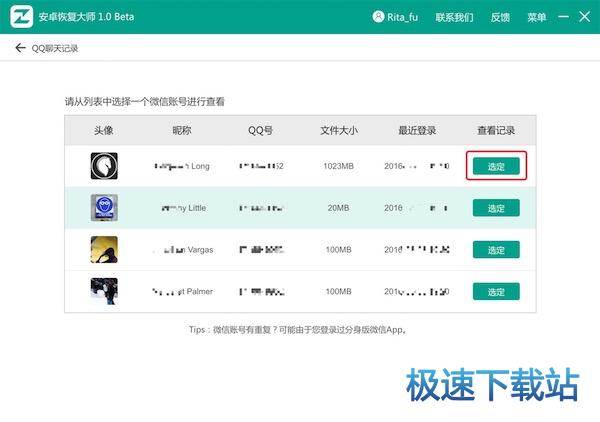
Task: Click the 查看记录 column header
Action: (x=496, y=130)
